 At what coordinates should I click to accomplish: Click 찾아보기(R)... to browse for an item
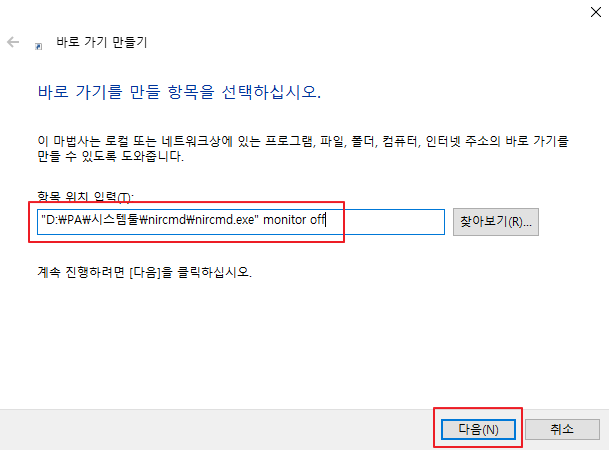[496, 222]
